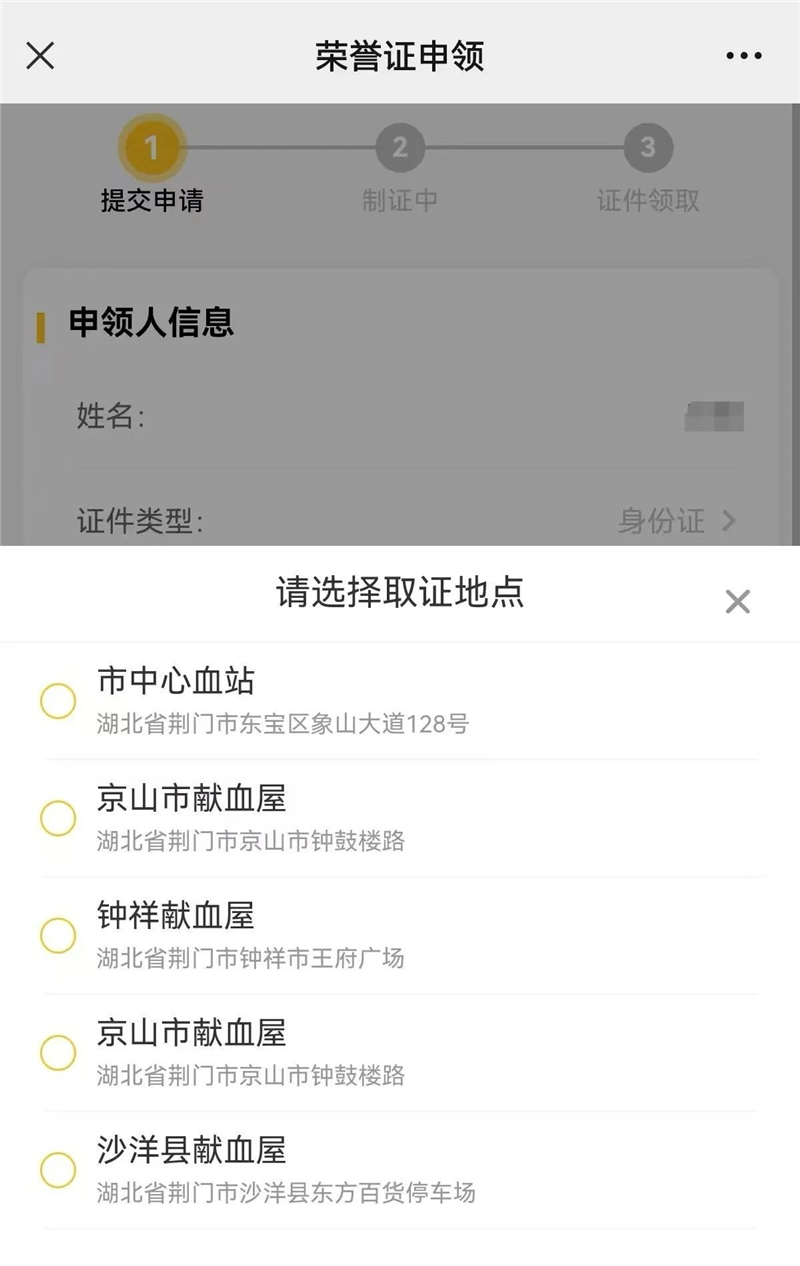The height and width of the screenshot is (1266, 800).
Task: Click the step 1 circle icon
Action: click(151, 149)
